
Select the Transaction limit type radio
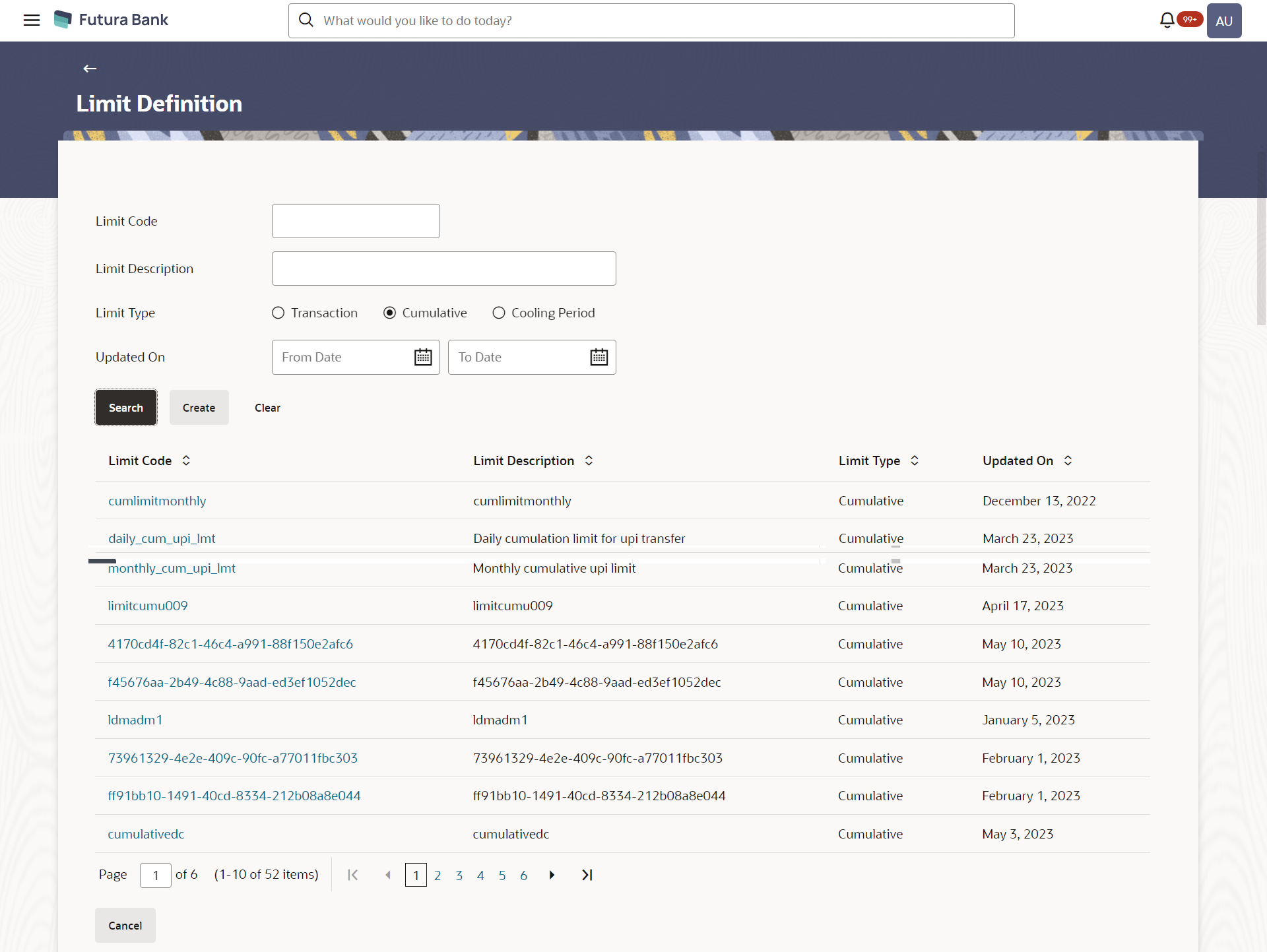coord(278,313)
